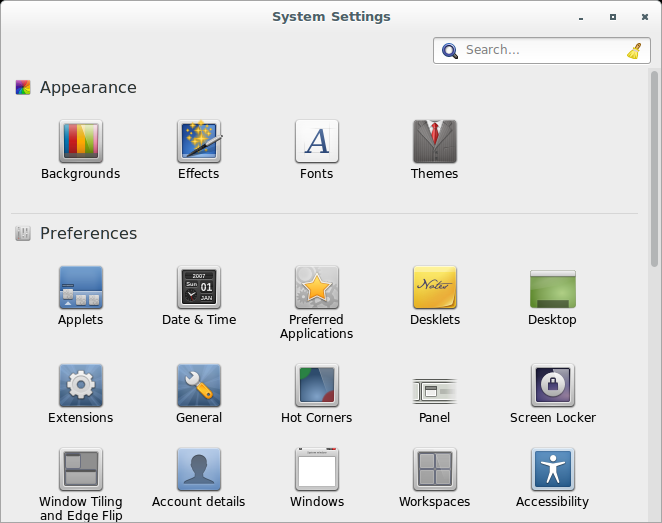Open Date & Time settings

(198, 288)
